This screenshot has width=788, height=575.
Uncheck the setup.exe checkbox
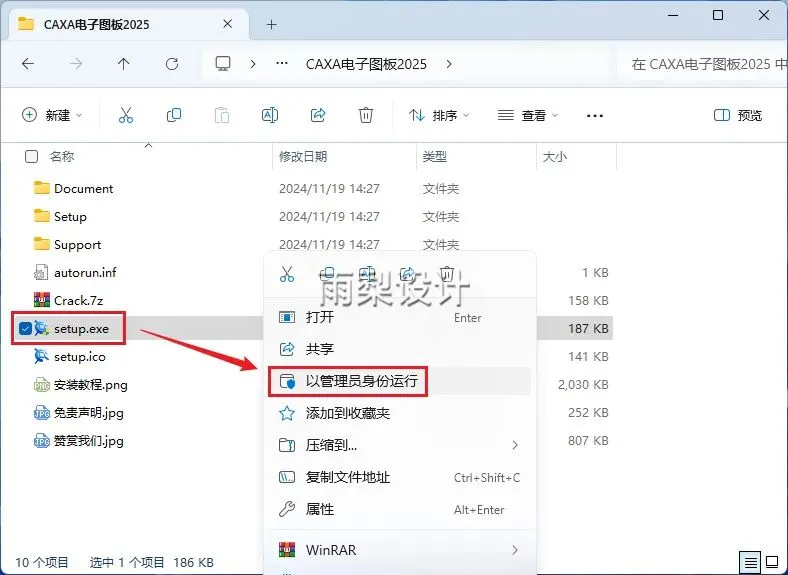point(25,329)
